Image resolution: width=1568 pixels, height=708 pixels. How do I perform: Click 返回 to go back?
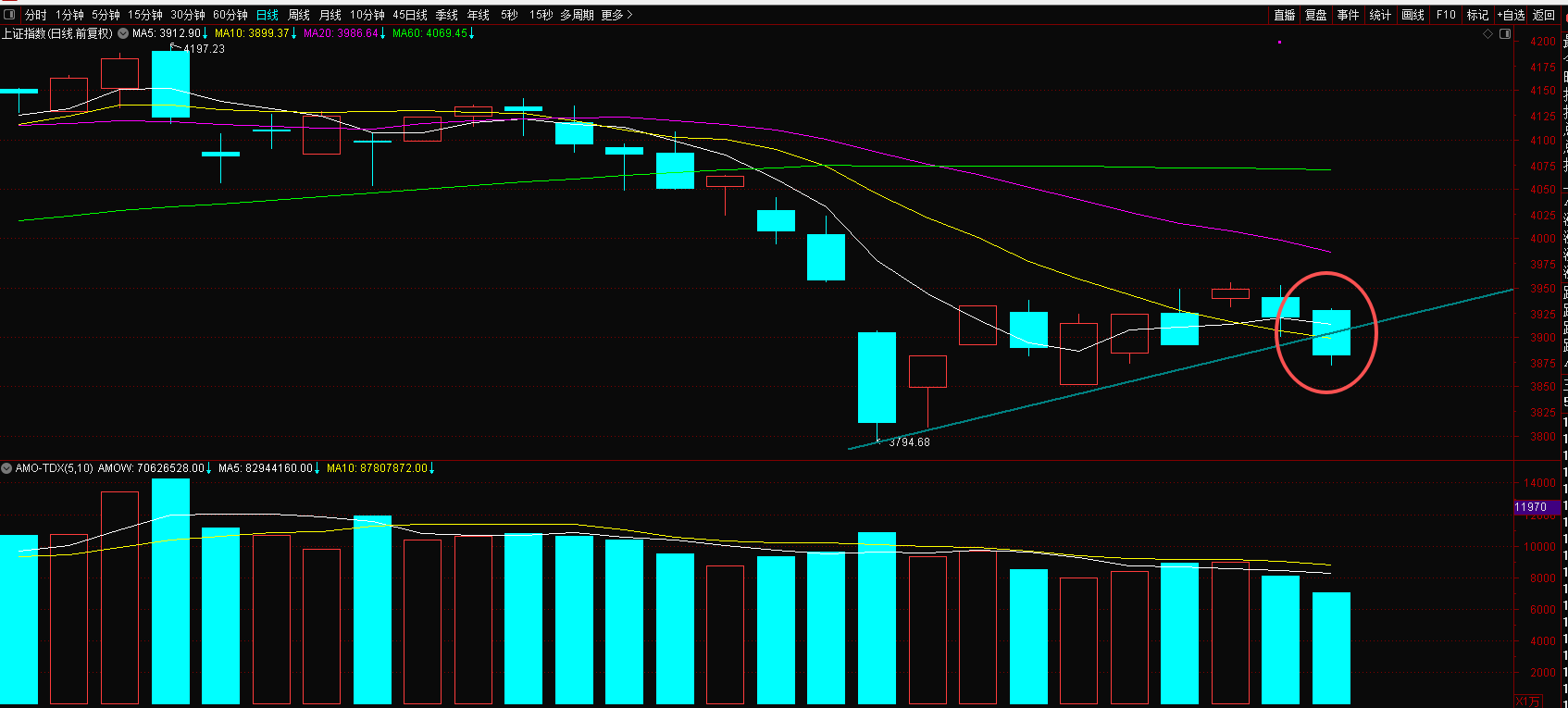pos(1544,15)
